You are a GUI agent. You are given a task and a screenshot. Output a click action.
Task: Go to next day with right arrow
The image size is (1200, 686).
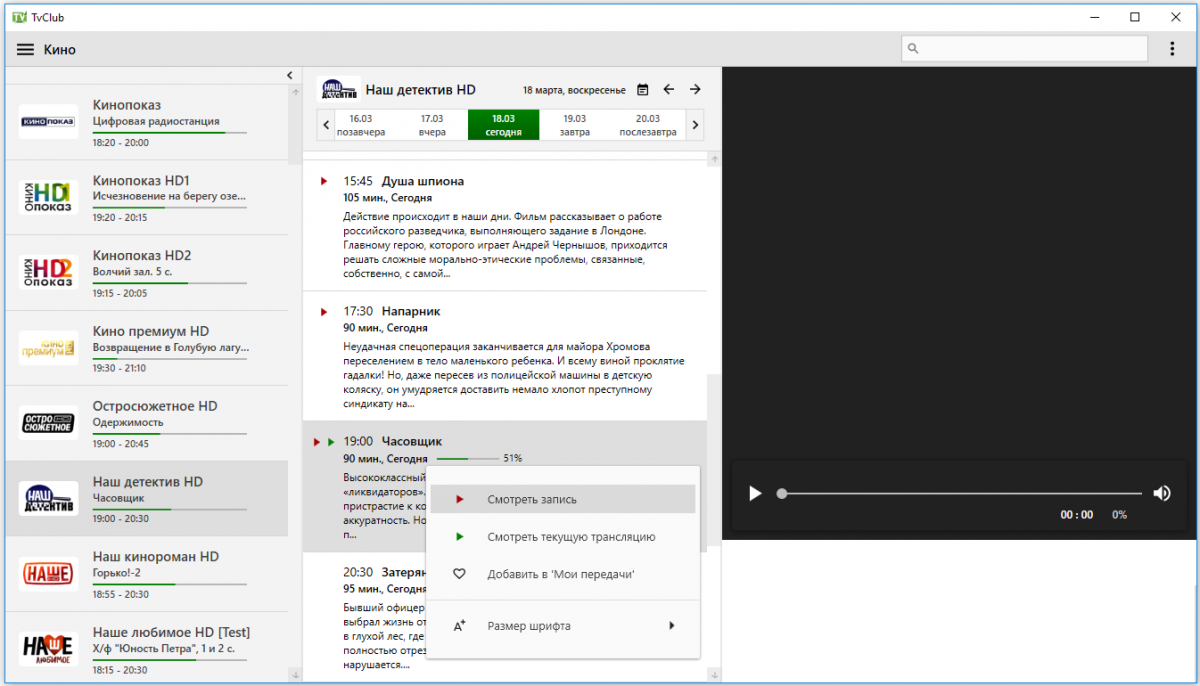[695, 89]
